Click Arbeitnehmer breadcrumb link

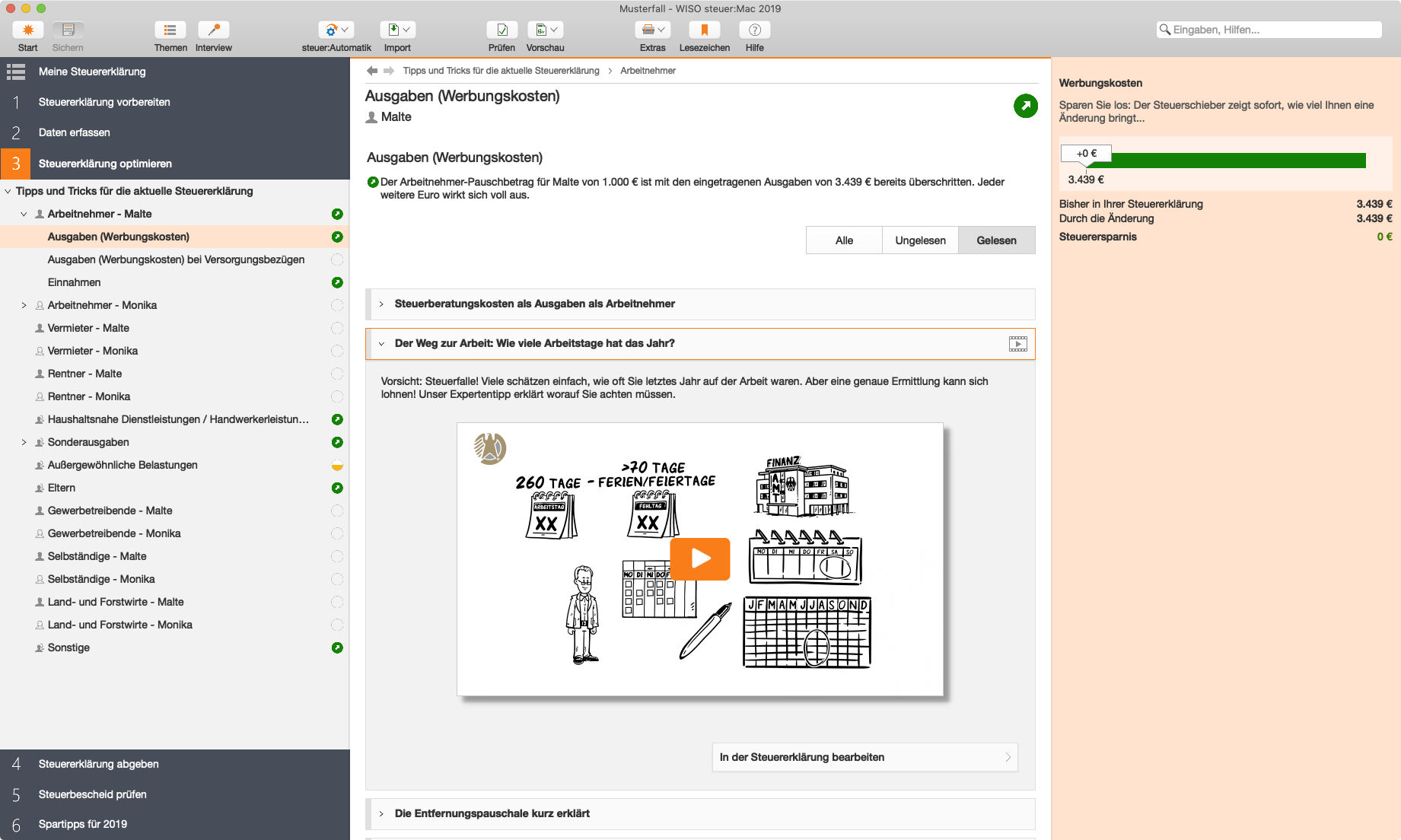(x=648, y=71)
